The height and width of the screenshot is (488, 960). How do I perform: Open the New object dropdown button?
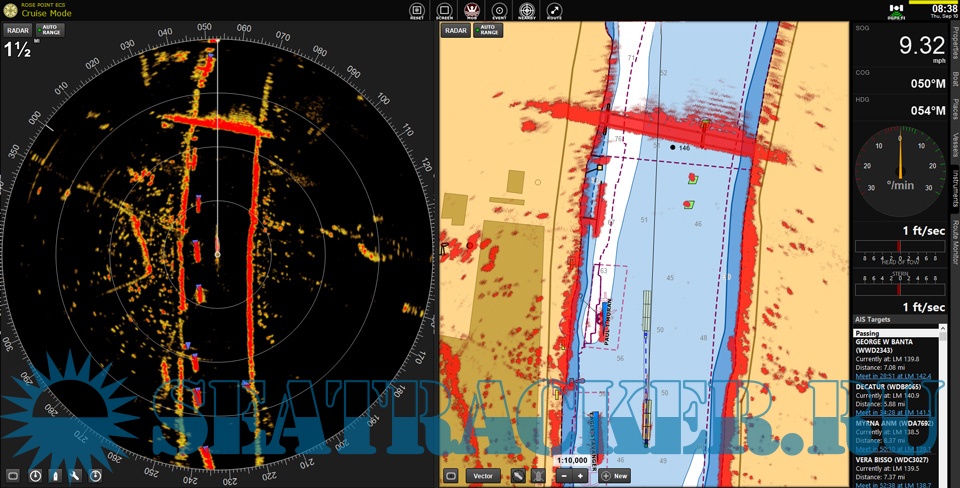[615, 476]
